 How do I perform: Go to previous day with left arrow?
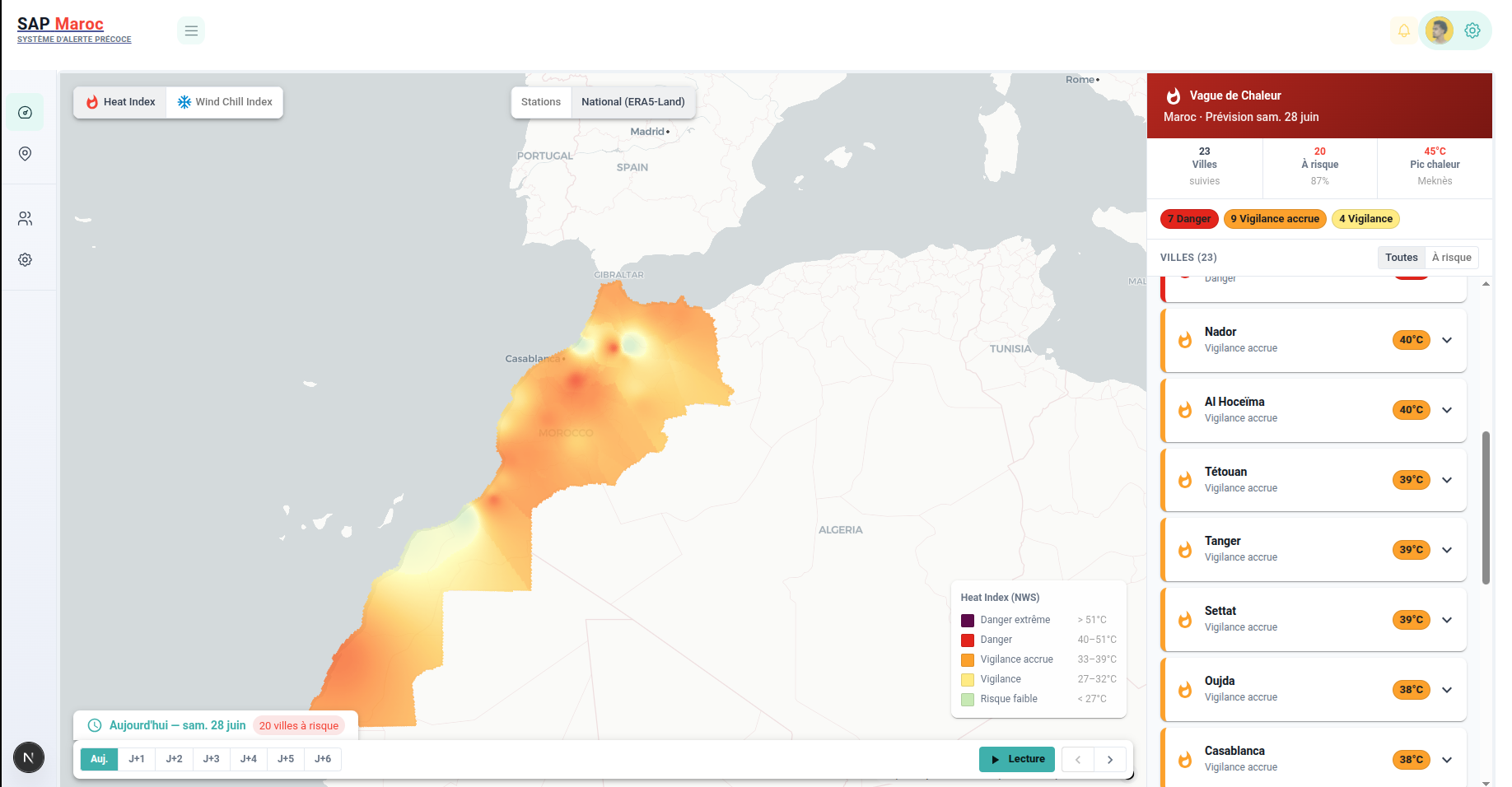(x=1078, y=759)
